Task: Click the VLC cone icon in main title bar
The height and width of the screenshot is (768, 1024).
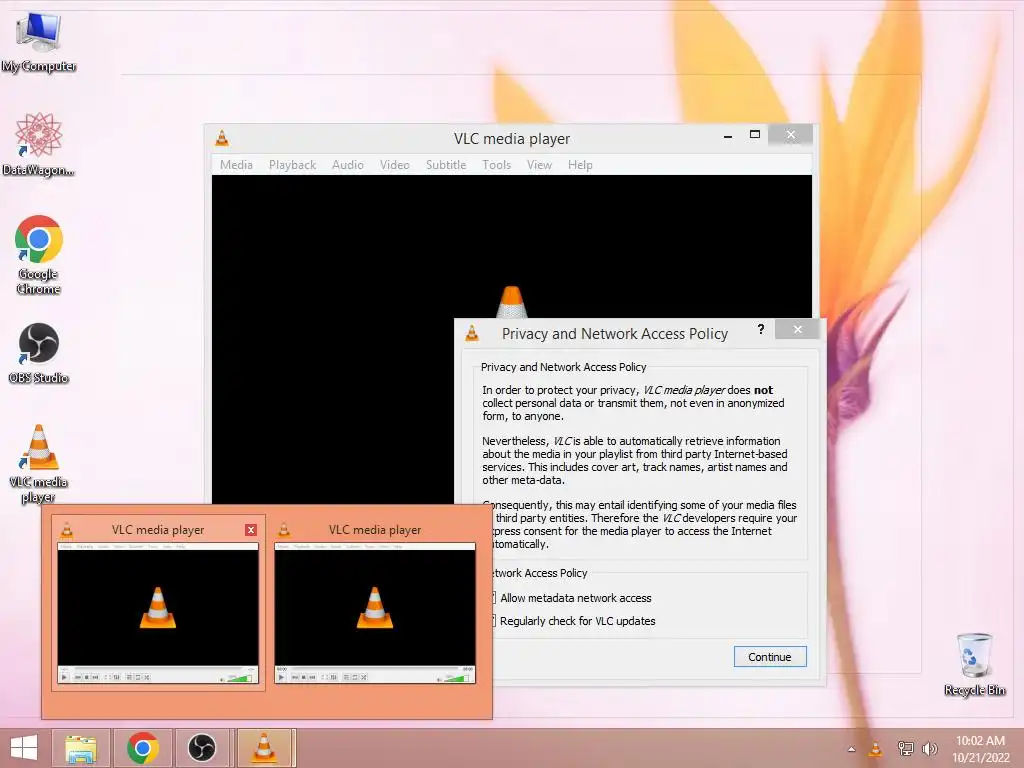Action: tap(222, 138)
